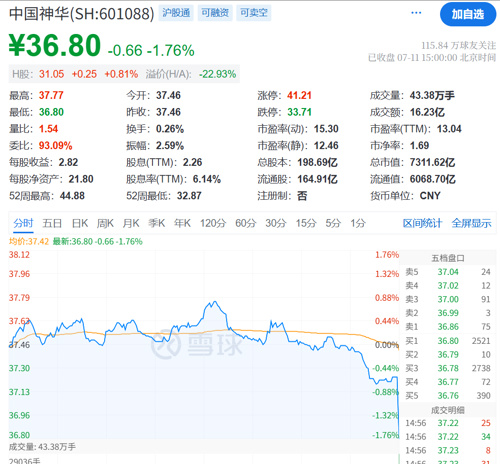Switch to the 分时 chart tab
The image size is (500, 464).
click(x=23, y=223)
